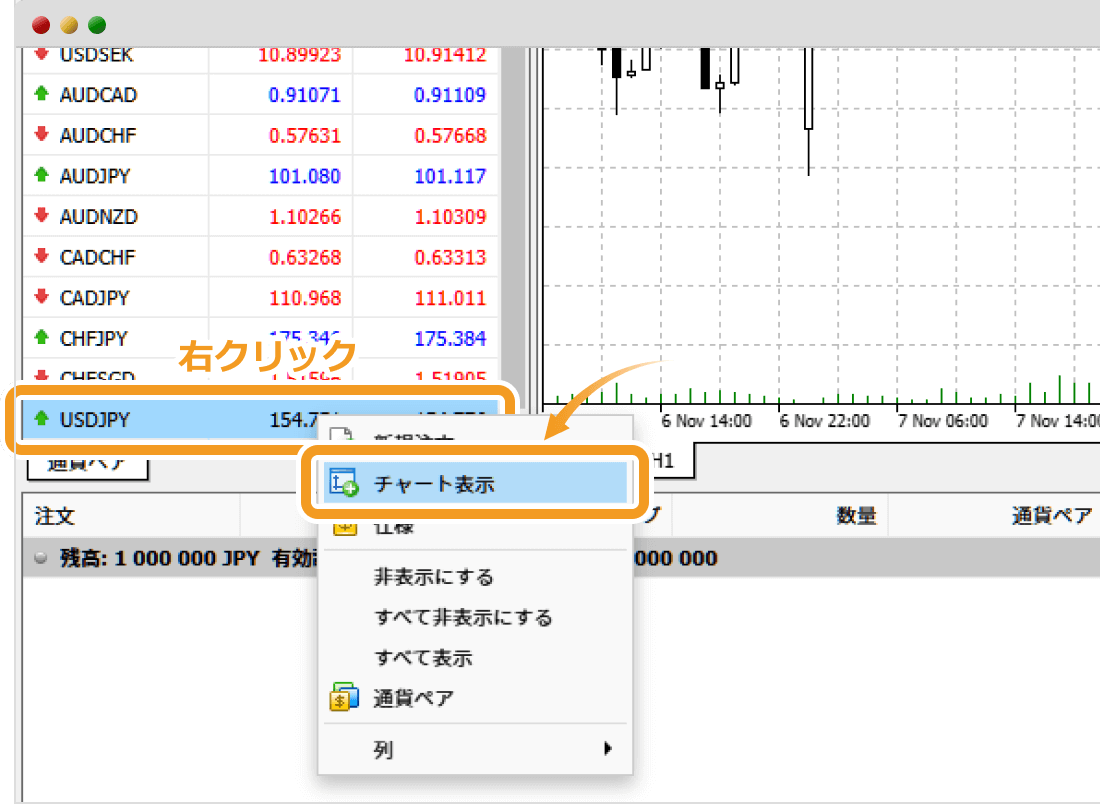
Task: Click the 残高: 1 000 000 JPY balance row
Action: pos(561,558)
